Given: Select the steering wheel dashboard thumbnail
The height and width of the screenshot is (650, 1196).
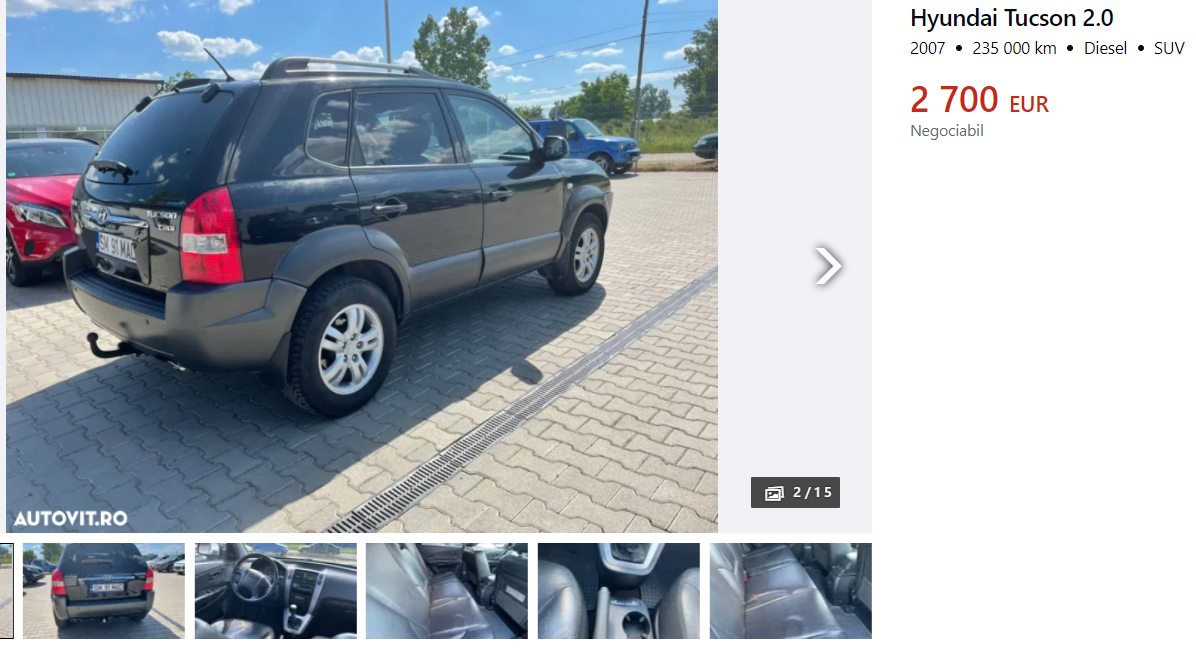Looking at the screenshot, I should [x=275, y=591].
